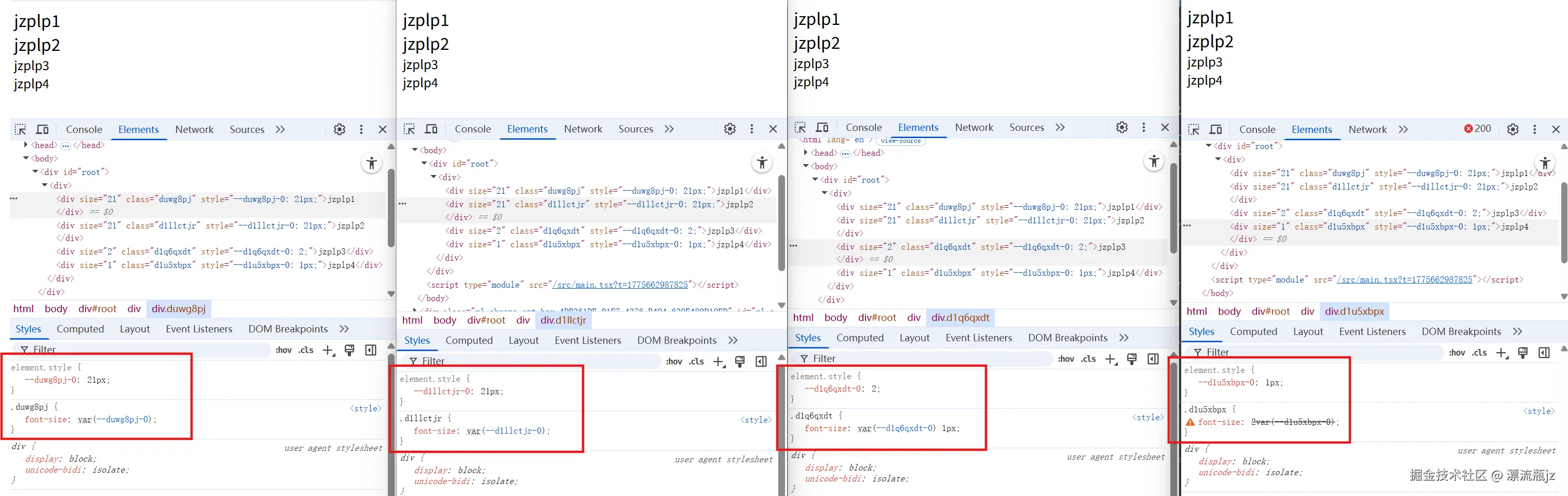Open DevTools settings gear
This screenshot has height=496, width=1568.
(339, 129)
